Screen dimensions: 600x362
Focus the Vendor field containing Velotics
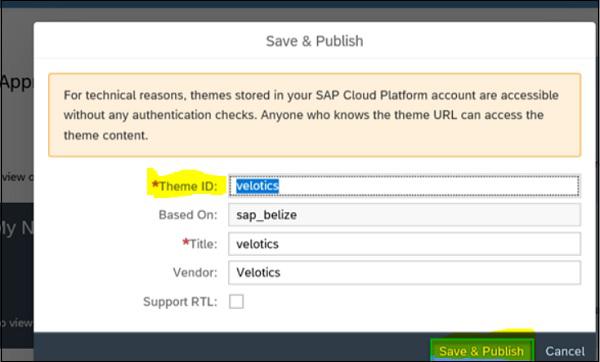tap(404, 272)
